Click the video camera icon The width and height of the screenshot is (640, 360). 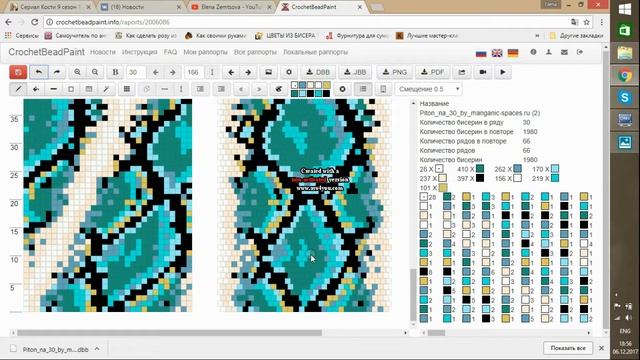[482, 72]
